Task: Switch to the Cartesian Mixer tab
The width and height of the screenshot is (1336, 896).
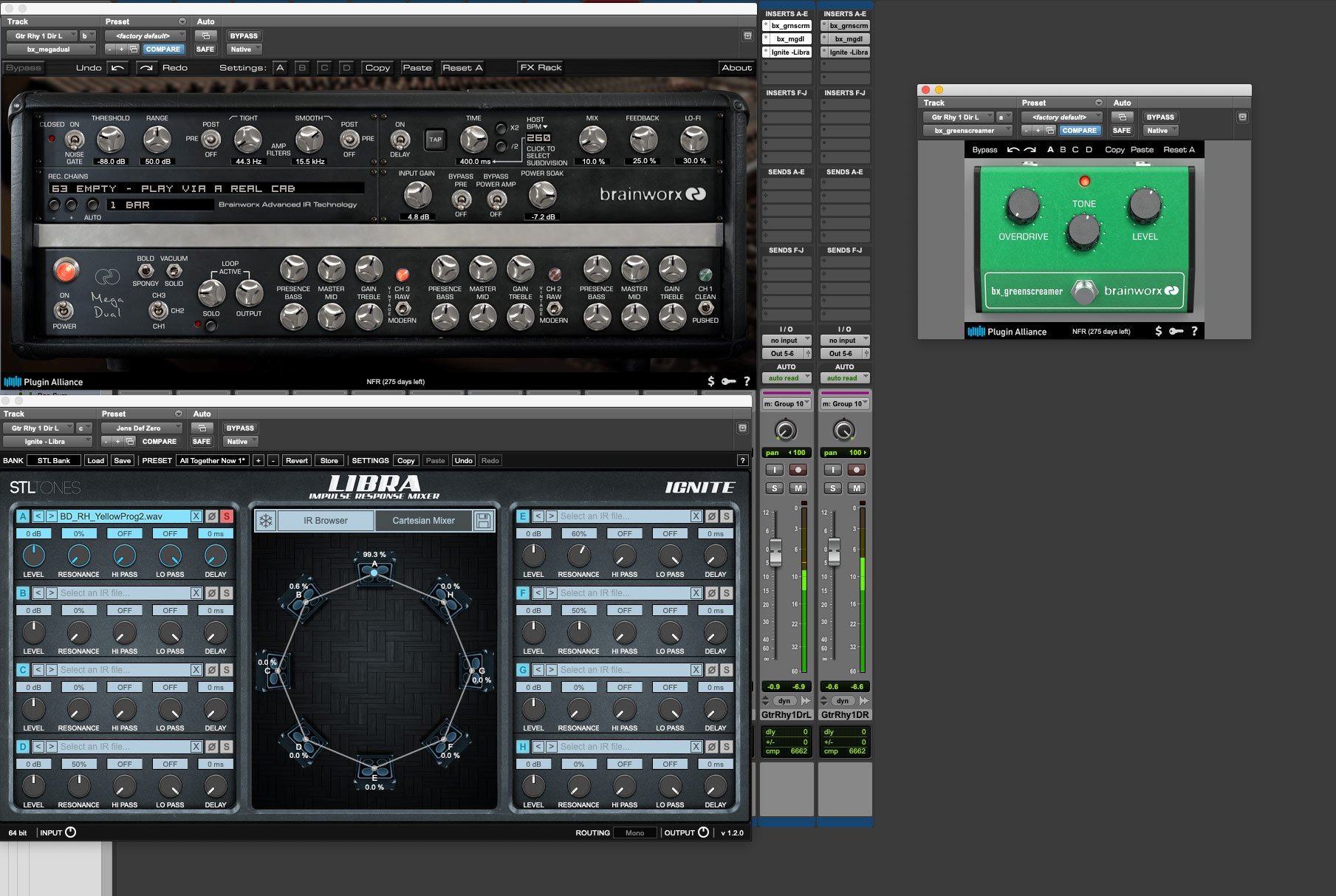Action: coord(423,521)
